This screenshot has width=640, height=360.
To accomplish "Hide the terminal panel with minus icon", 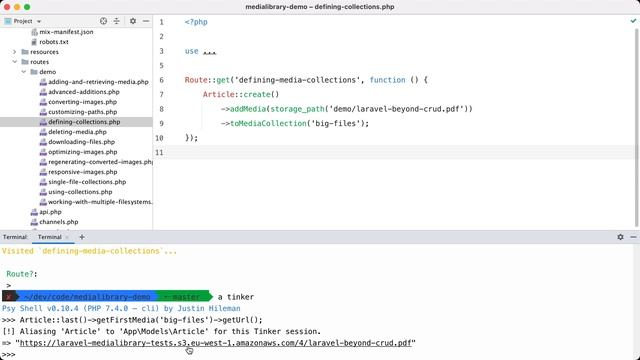I will click(633, 237).
